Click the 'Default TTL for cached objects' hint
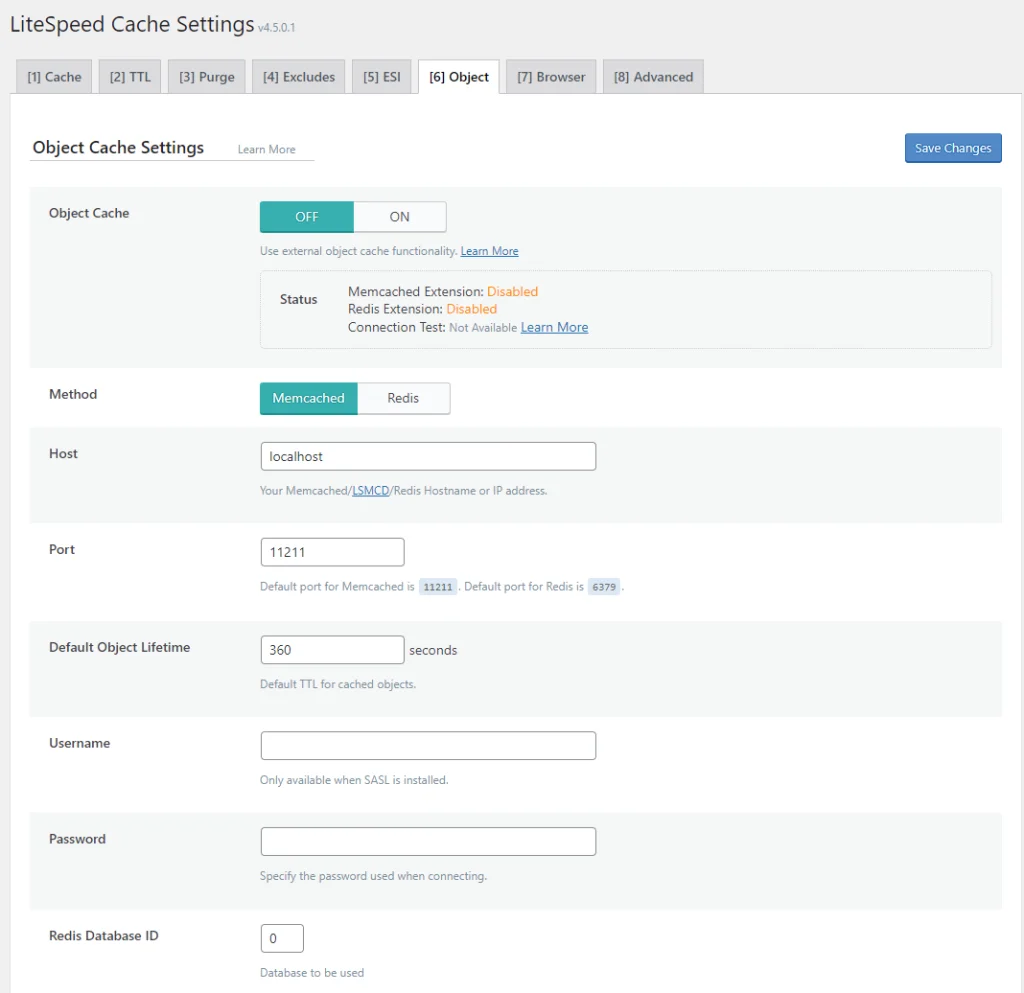1024x993 pixels. [x=338, y=684]
